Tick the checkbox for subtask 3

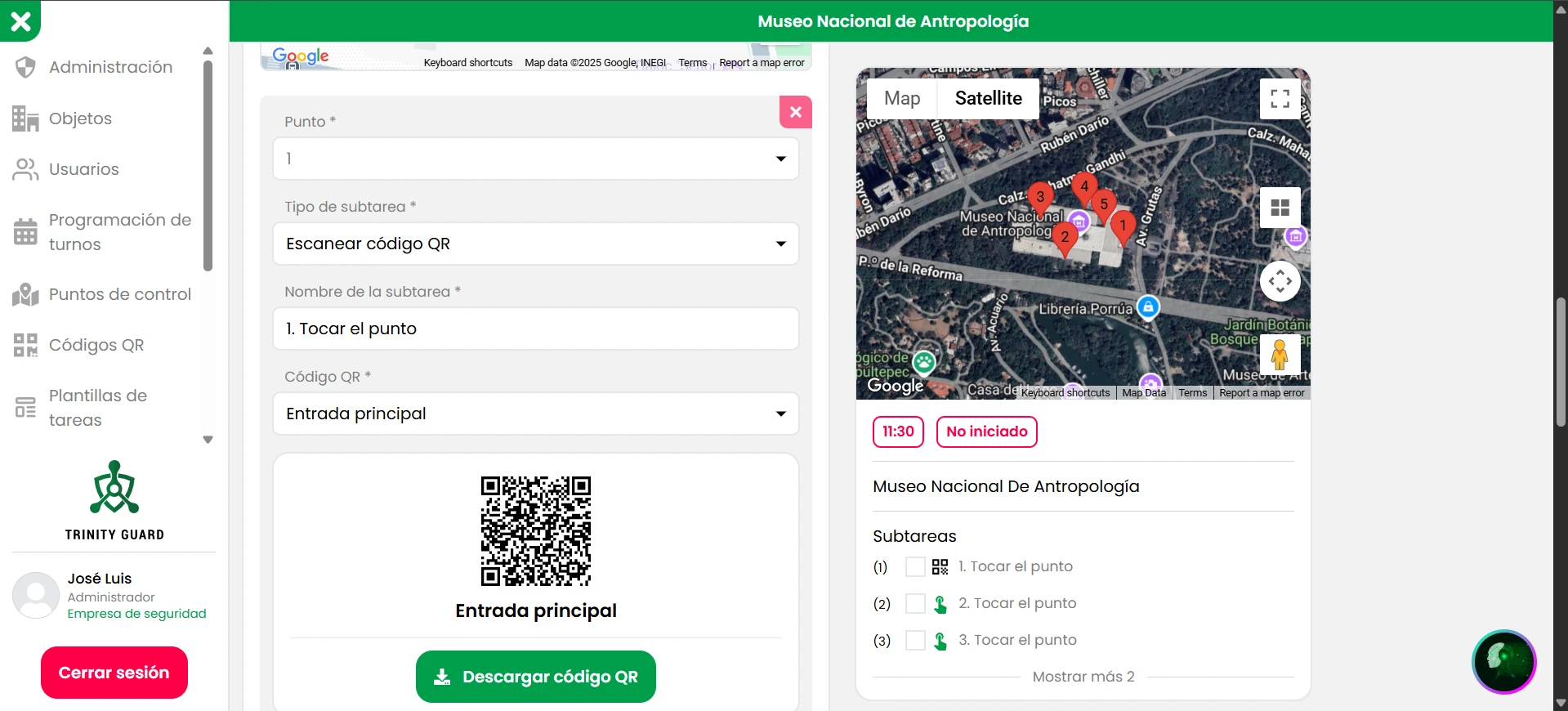click(x=915, y=641)
